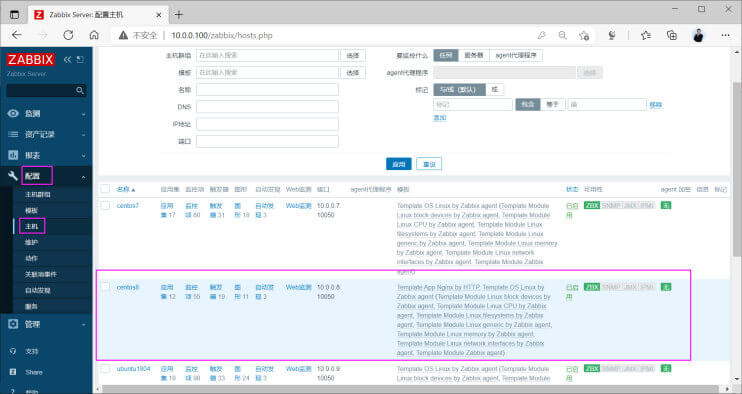Open 模板 in the configuration submenu
Viewport: 742px width, 394px height.
click(x=31, y=210)
